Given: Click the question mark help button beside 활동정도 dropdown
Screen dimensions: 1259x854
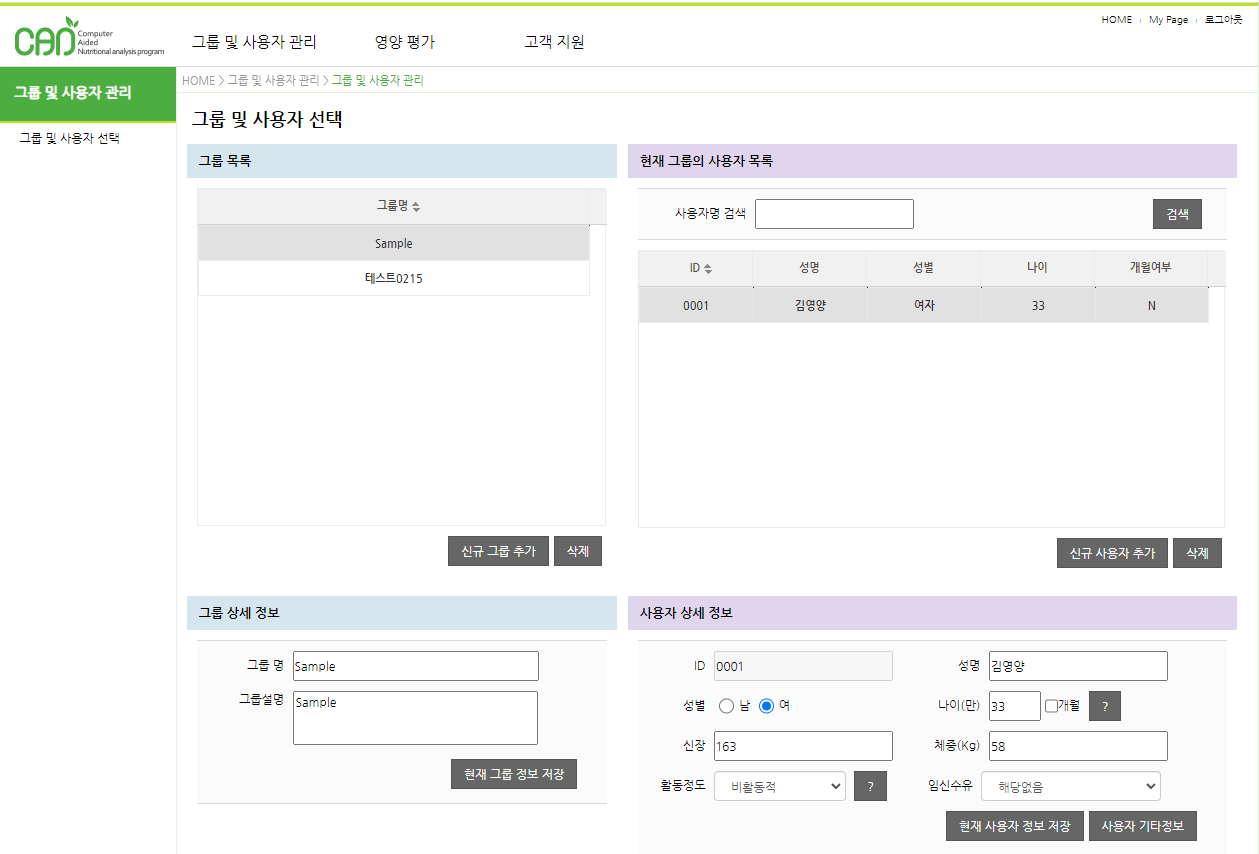Looking at the screenshot, I should 870,786.
